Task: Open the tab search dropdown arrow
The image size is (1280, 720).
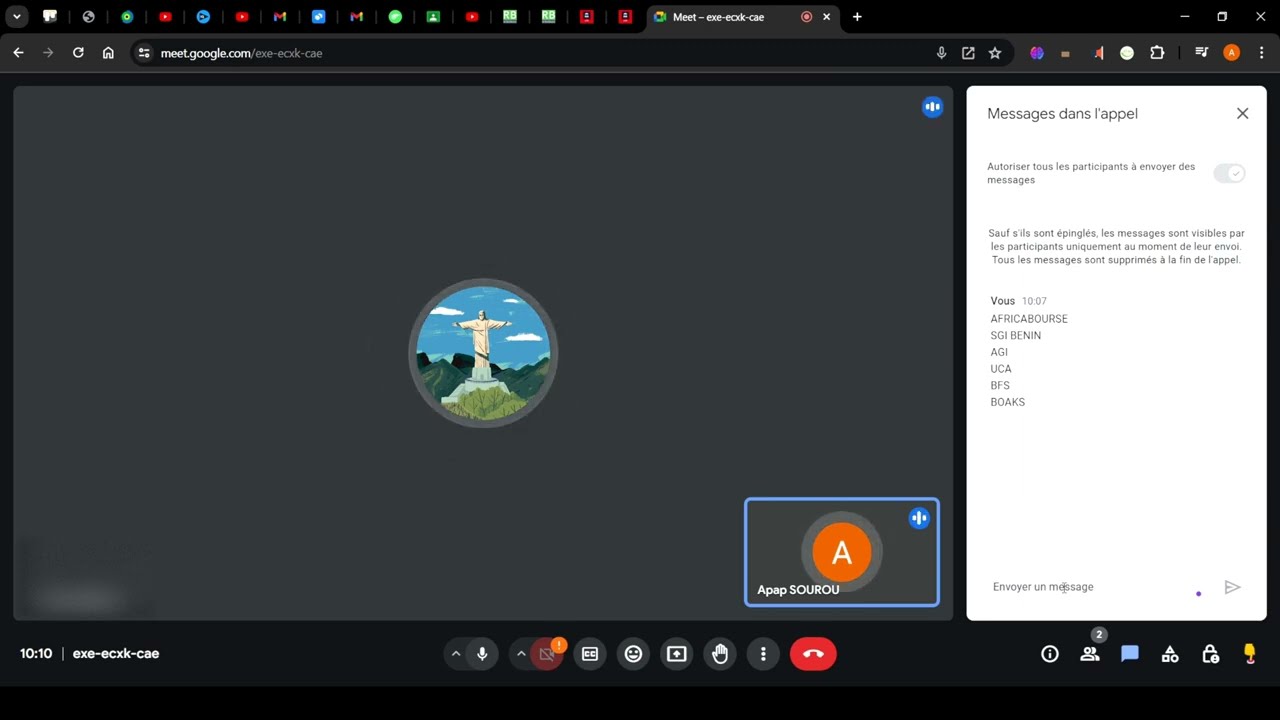Action: (x=17, y=17)
